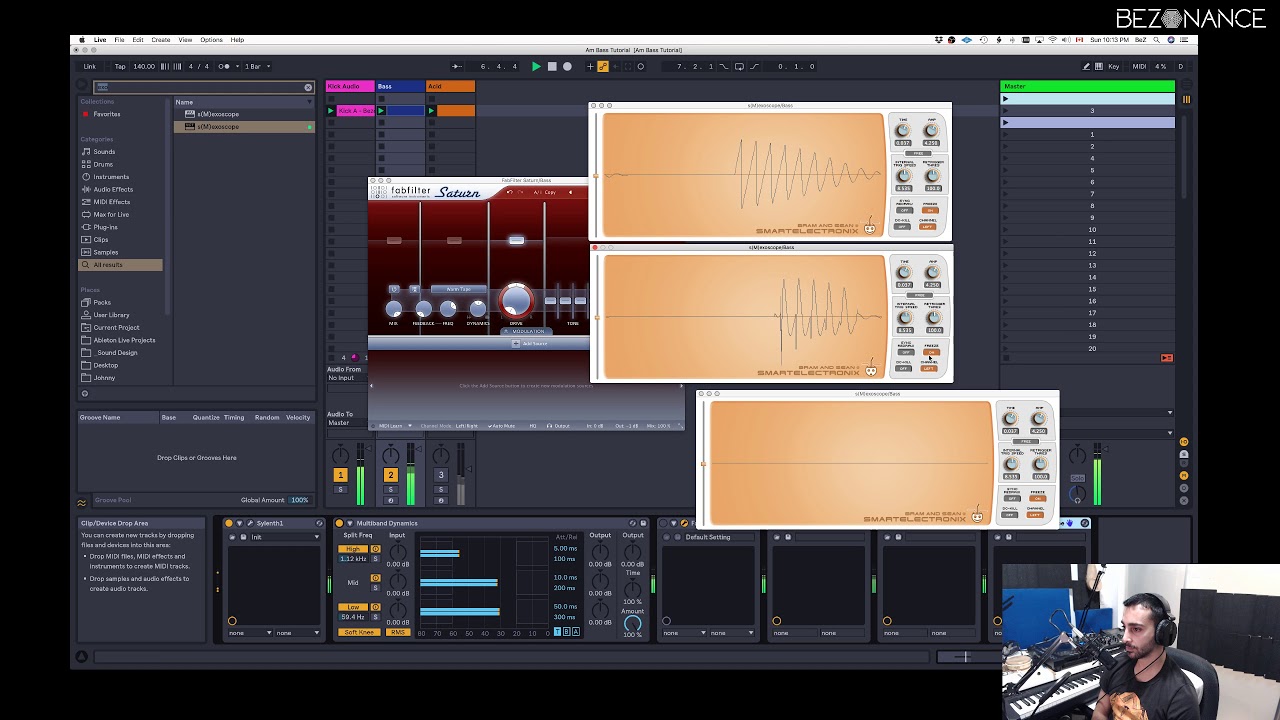Start playback with the Play button

[x=536, y=66]
